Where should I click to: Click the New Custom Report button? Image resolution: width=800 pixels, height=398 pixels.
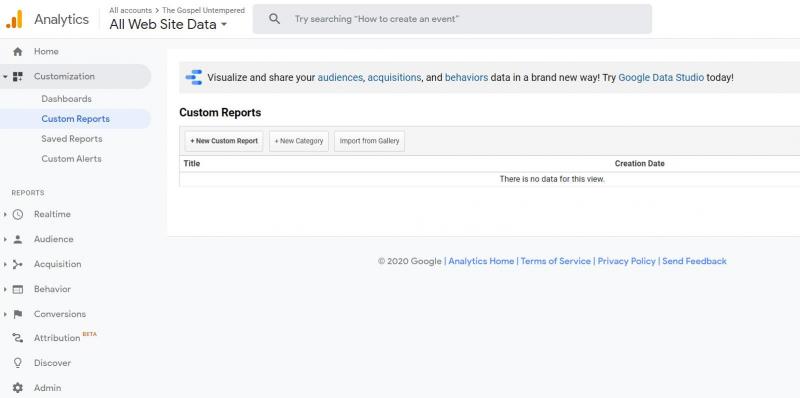click(224, 141)
